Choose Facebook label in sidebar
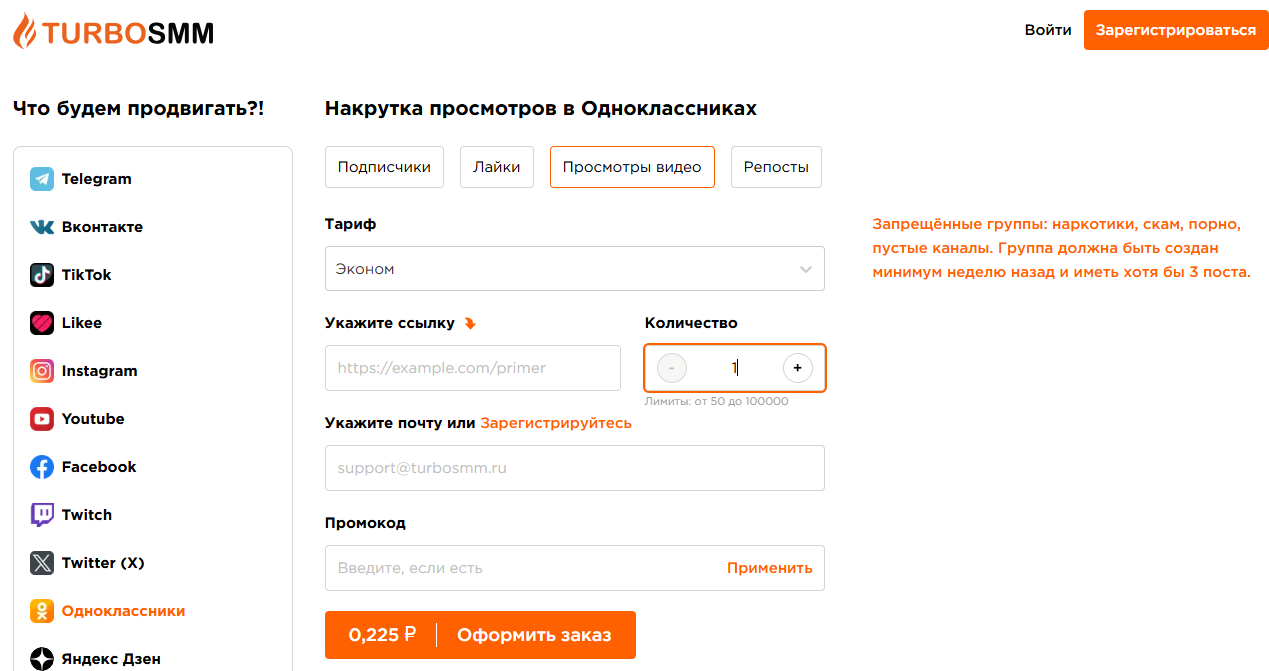Viewport: 1269px width, 671px height. point(99,467)
